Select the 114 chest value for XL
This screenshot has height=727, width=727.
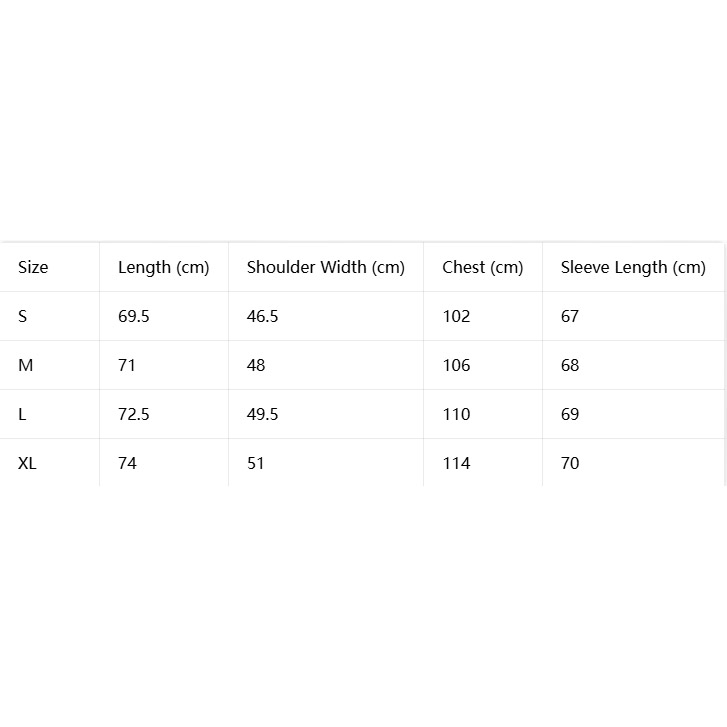456,463
